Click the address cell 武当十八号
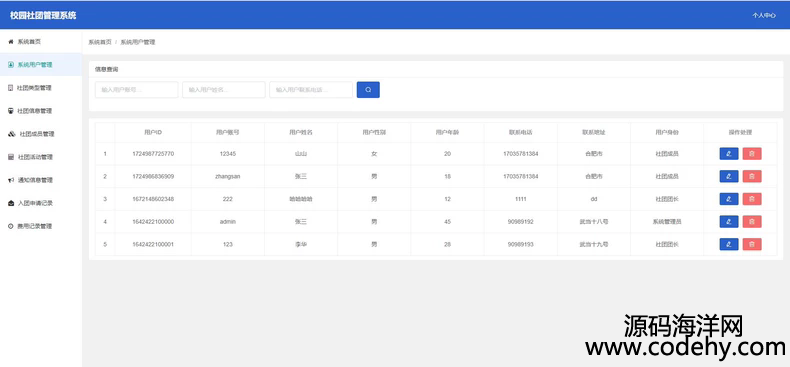 [x=594, y=222]
